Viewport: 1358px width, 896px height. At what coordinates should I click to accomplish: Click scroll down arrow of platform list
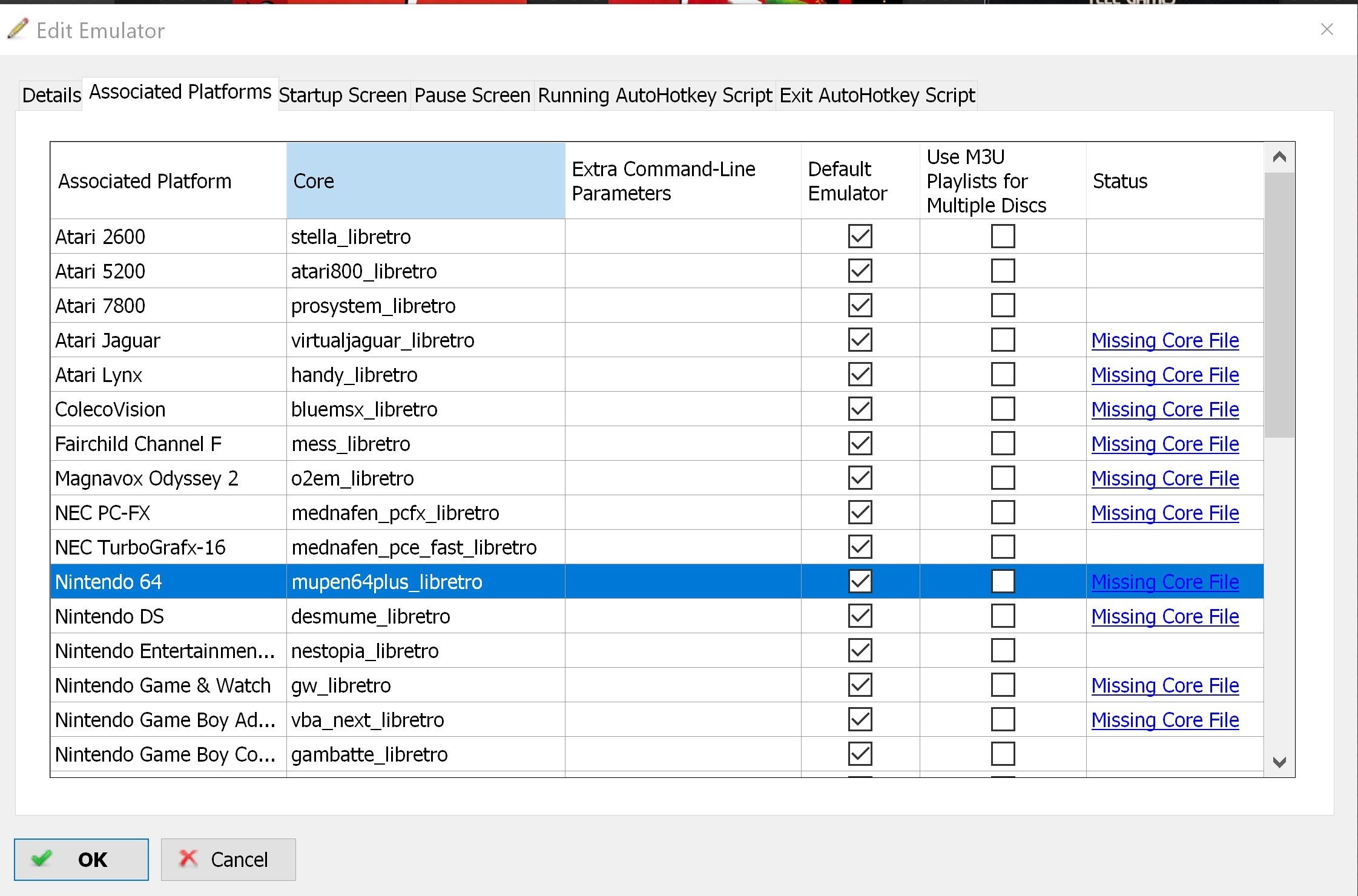(1279, 762)
